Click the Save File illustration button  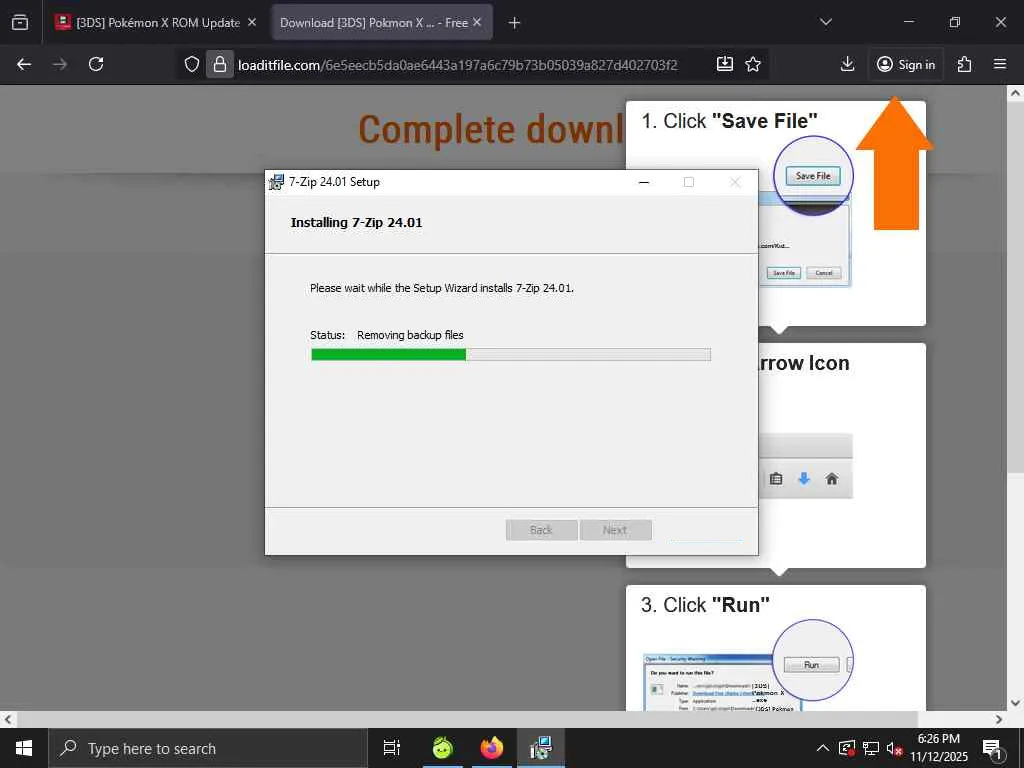point(813,176)
